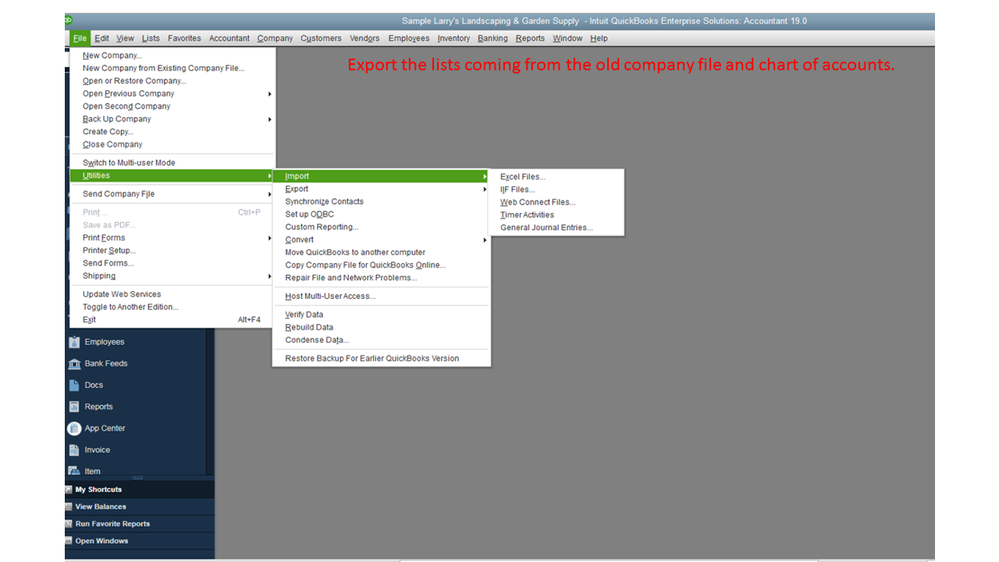This screenshot has width=999, height=562.
Task: Open the View menu
Action: tap(125, 38)
